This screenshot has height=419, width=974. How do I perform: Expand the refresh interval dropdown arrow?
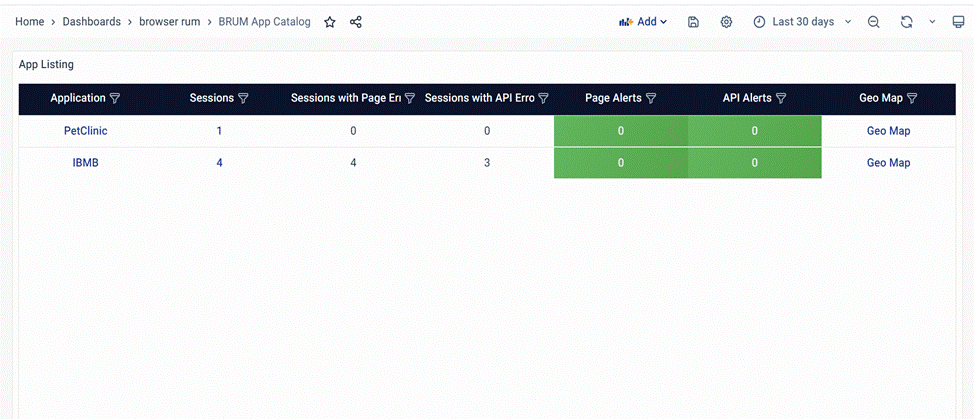pos(932,22)
